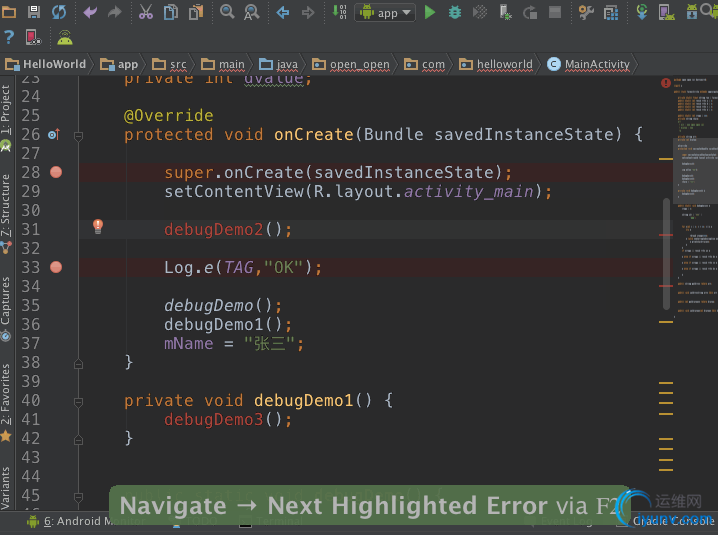The width and height of the screenshot is (718, 535).
Task: Click the Find magnifier icon
Action: [227, 11]
